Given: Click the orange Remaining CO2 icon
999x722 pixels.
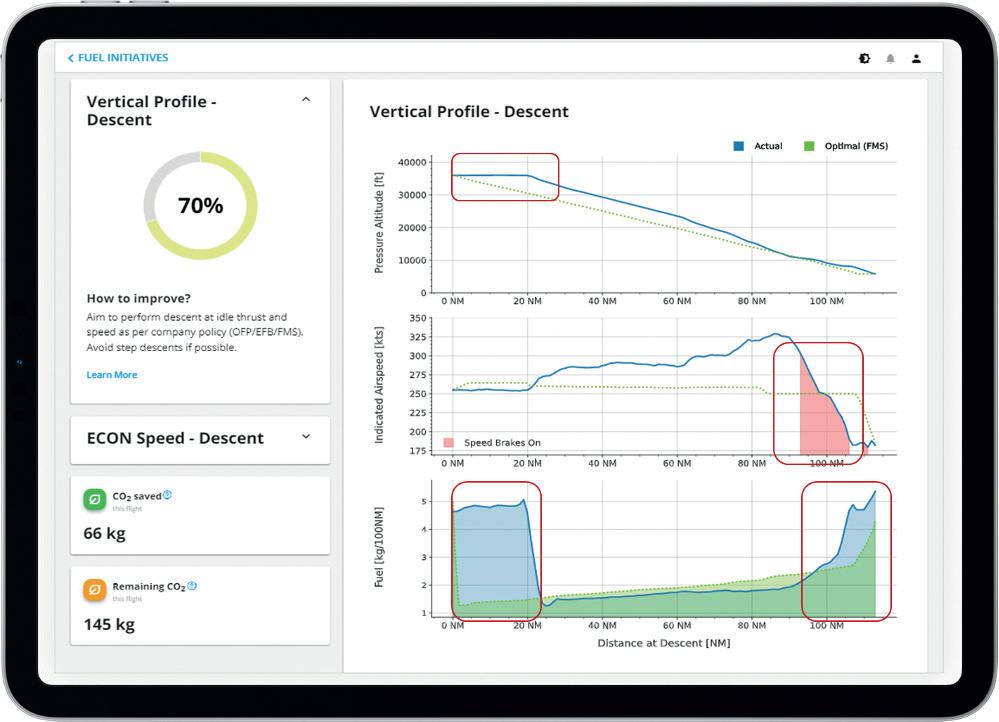Looking at the screenshot, I should click(x=94, y=589).
